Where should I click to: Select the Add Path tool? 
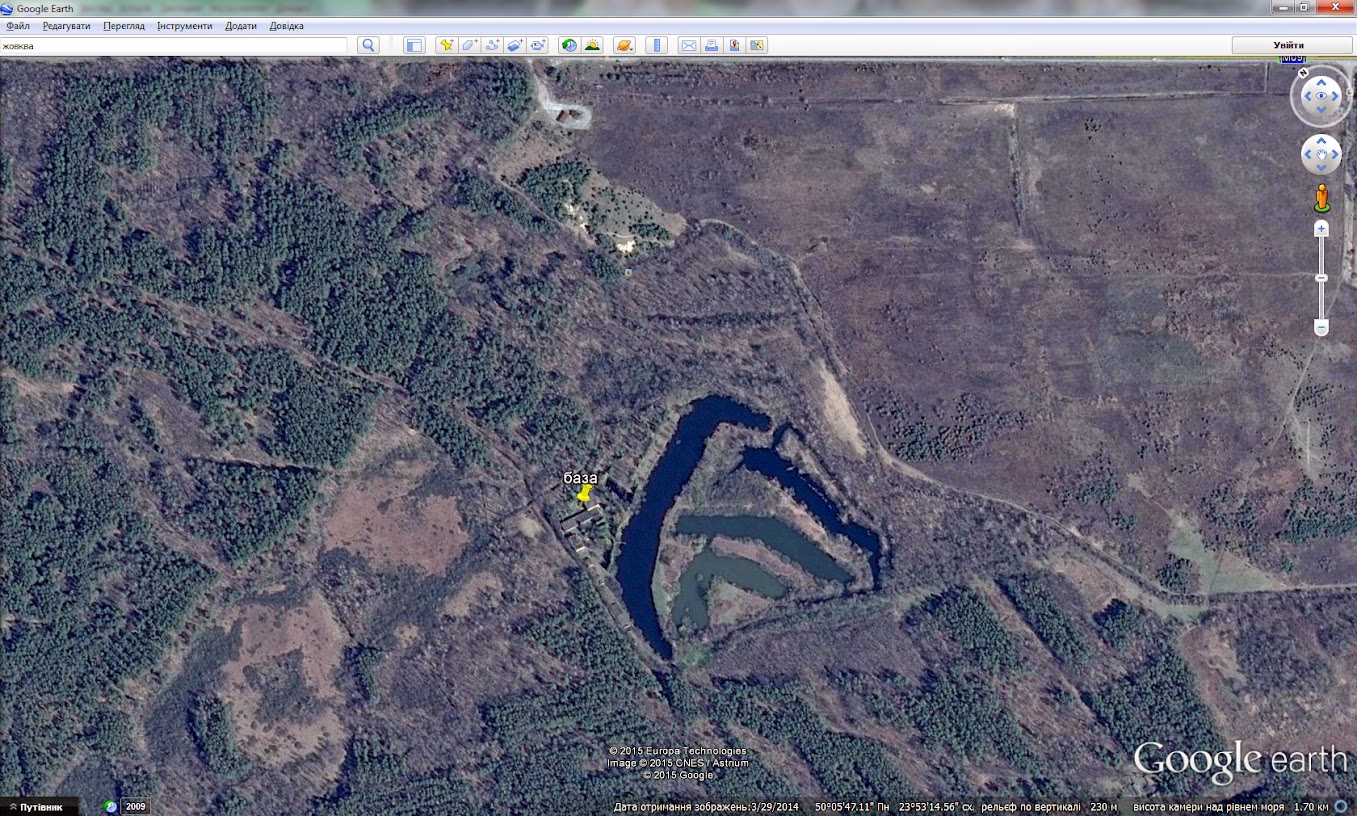pos(492,45)
